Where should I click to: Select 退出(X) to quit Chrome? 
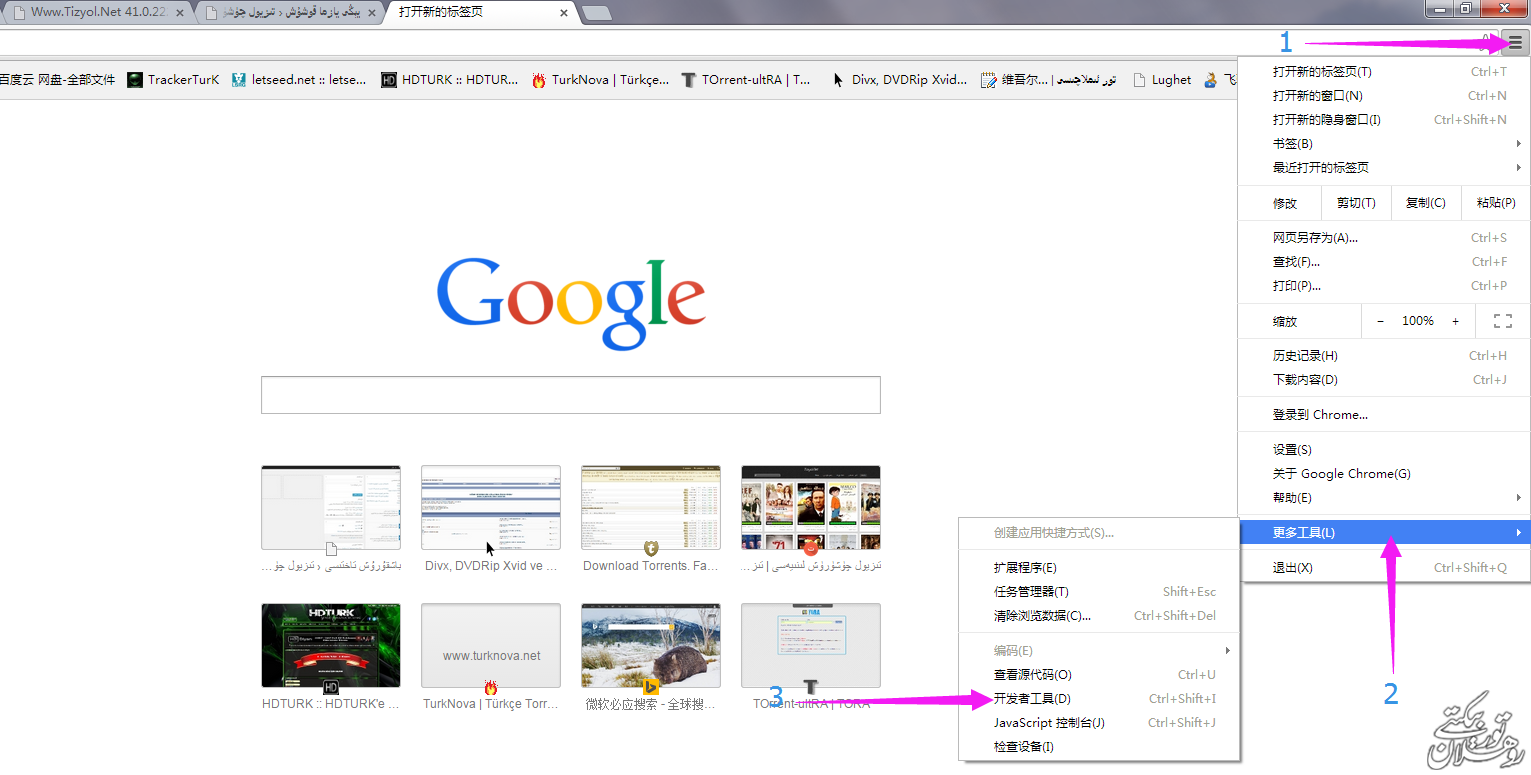coord(1384,568)
